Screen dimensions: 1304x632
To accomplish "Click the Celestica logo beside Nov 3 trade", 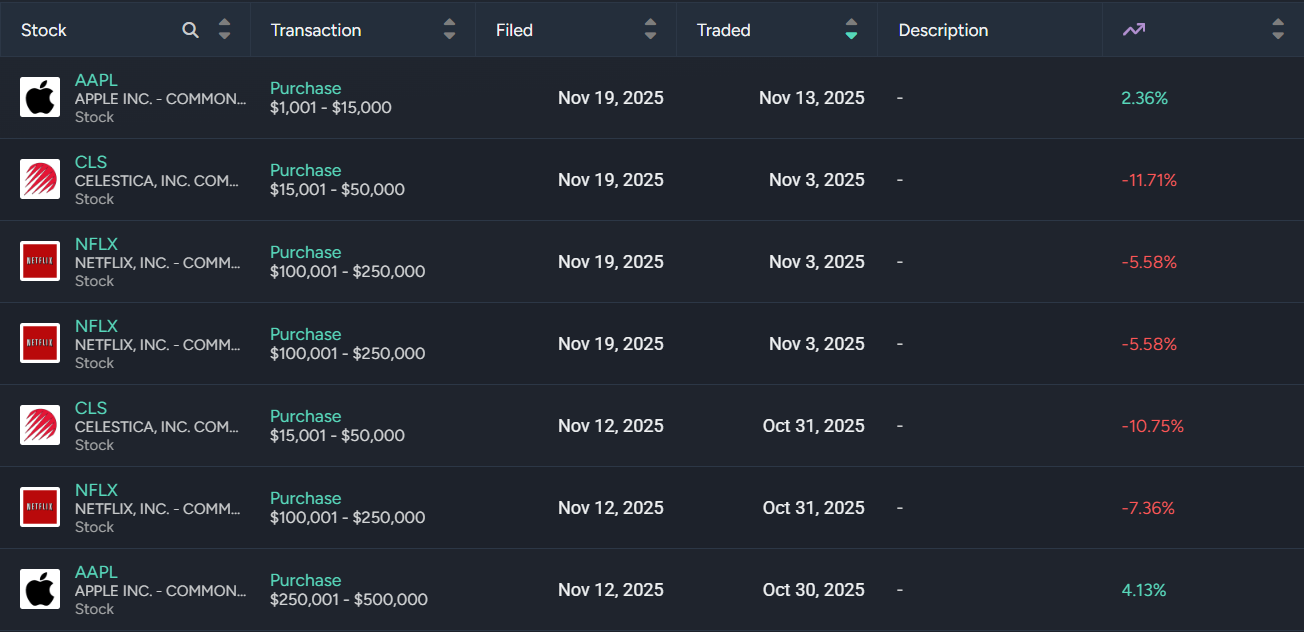I will 40,180.
